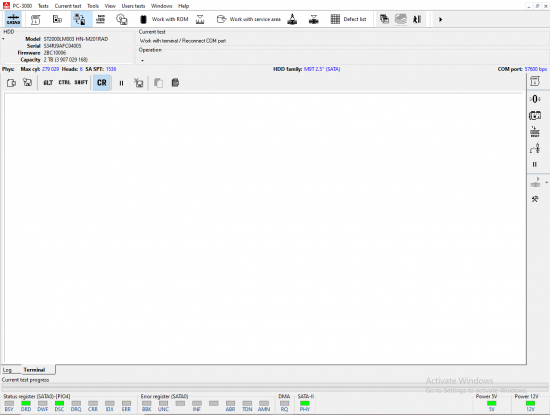Screen dimensions: 550x415
Task: Click the disc search icon in toolbar
Action: click(122, 19)
